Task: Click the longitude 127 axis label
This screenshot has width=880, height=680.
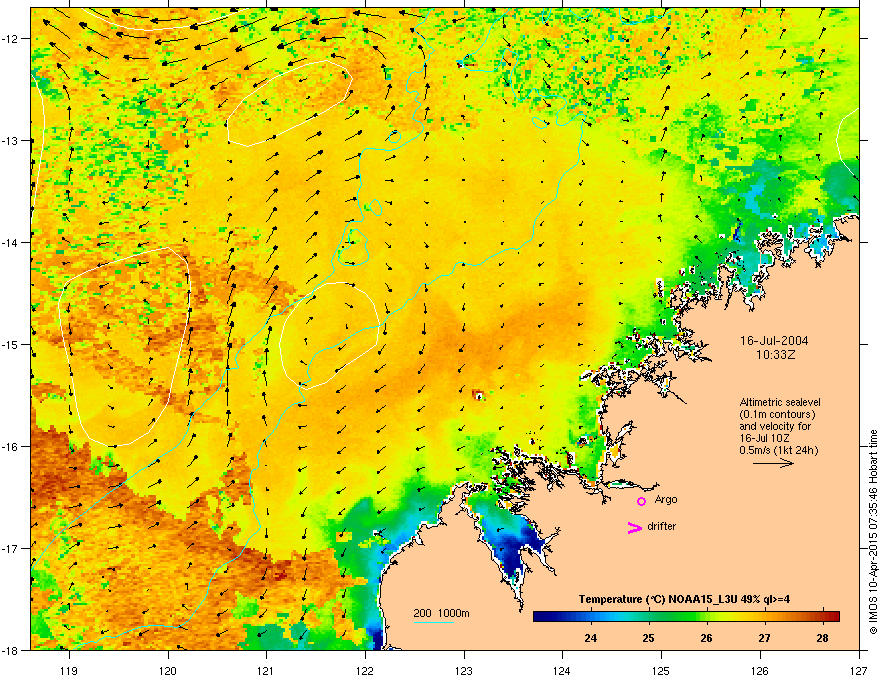Action: click(x=859, y=670)
